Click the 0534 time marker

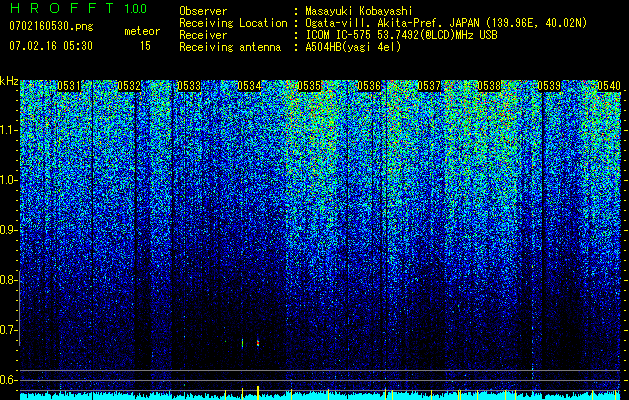click(x=249, y=86)
